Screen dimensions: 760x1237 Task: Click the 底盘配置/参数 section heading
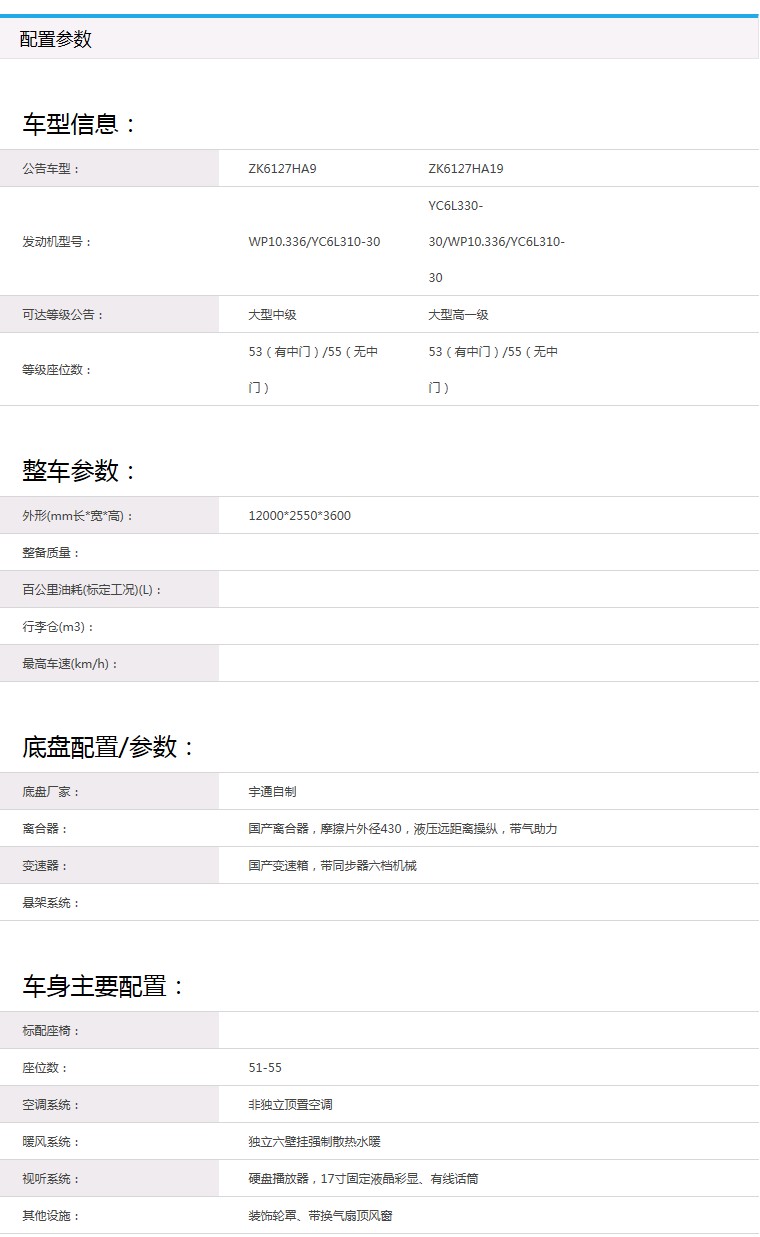(109, 747)
